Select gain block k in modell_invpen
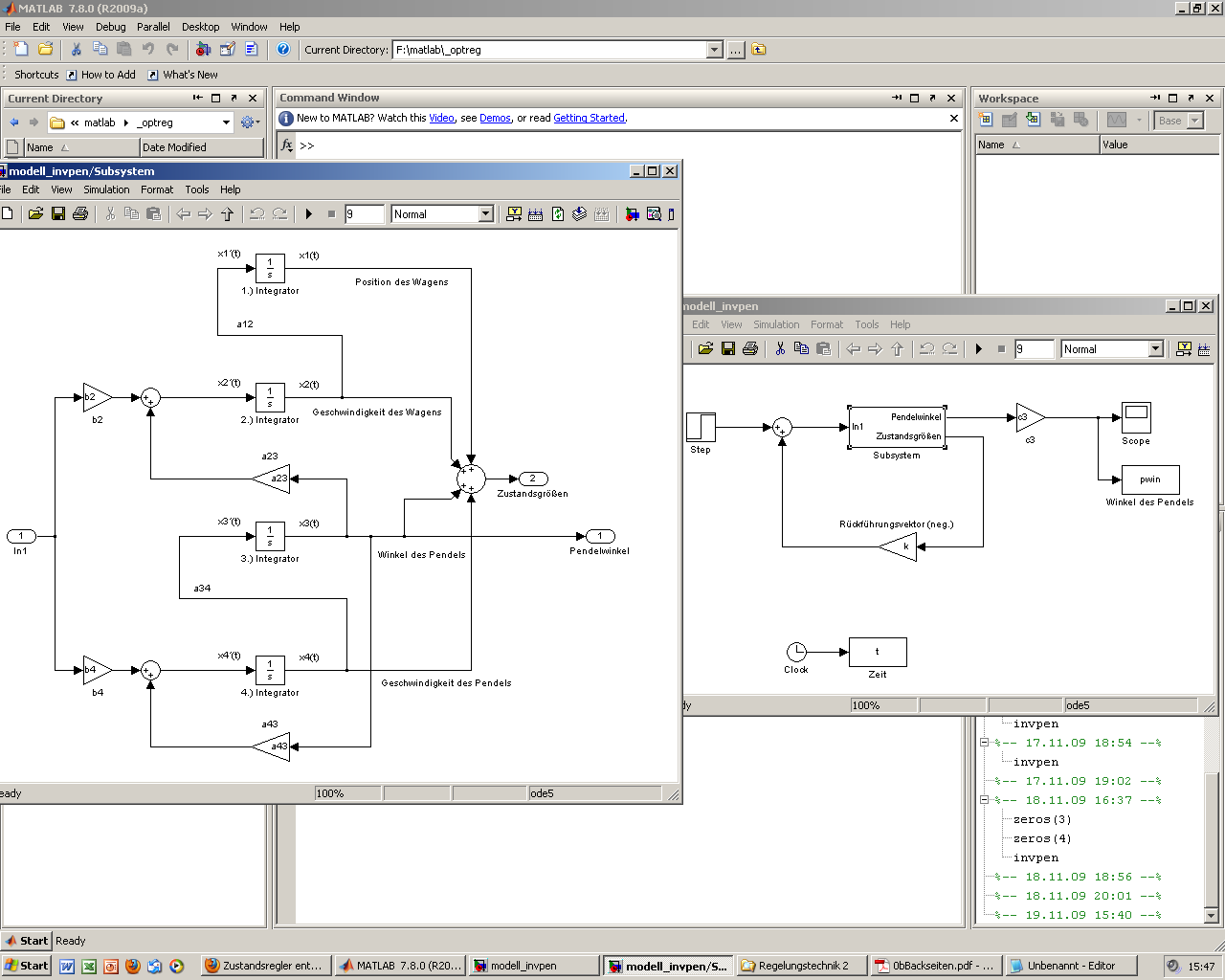1225x980 pixels. click(899, 546)
